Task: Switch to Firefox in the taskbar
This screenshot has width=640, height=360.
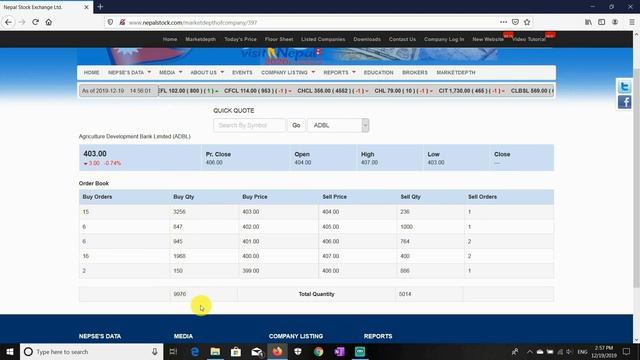Action: (x=278, y=351)
